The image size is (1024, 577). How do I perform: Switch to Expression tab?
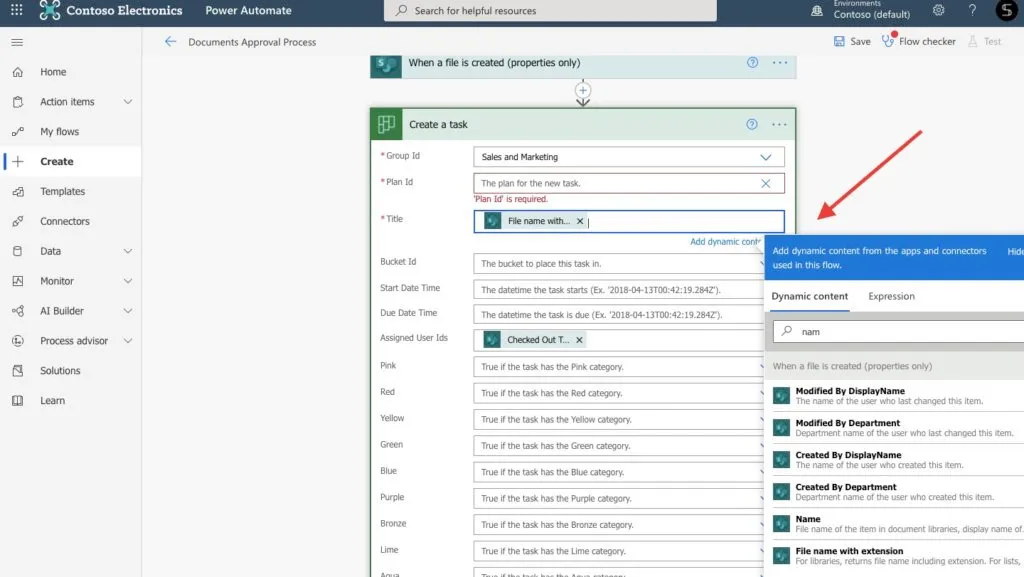click(x=891, y=296)
